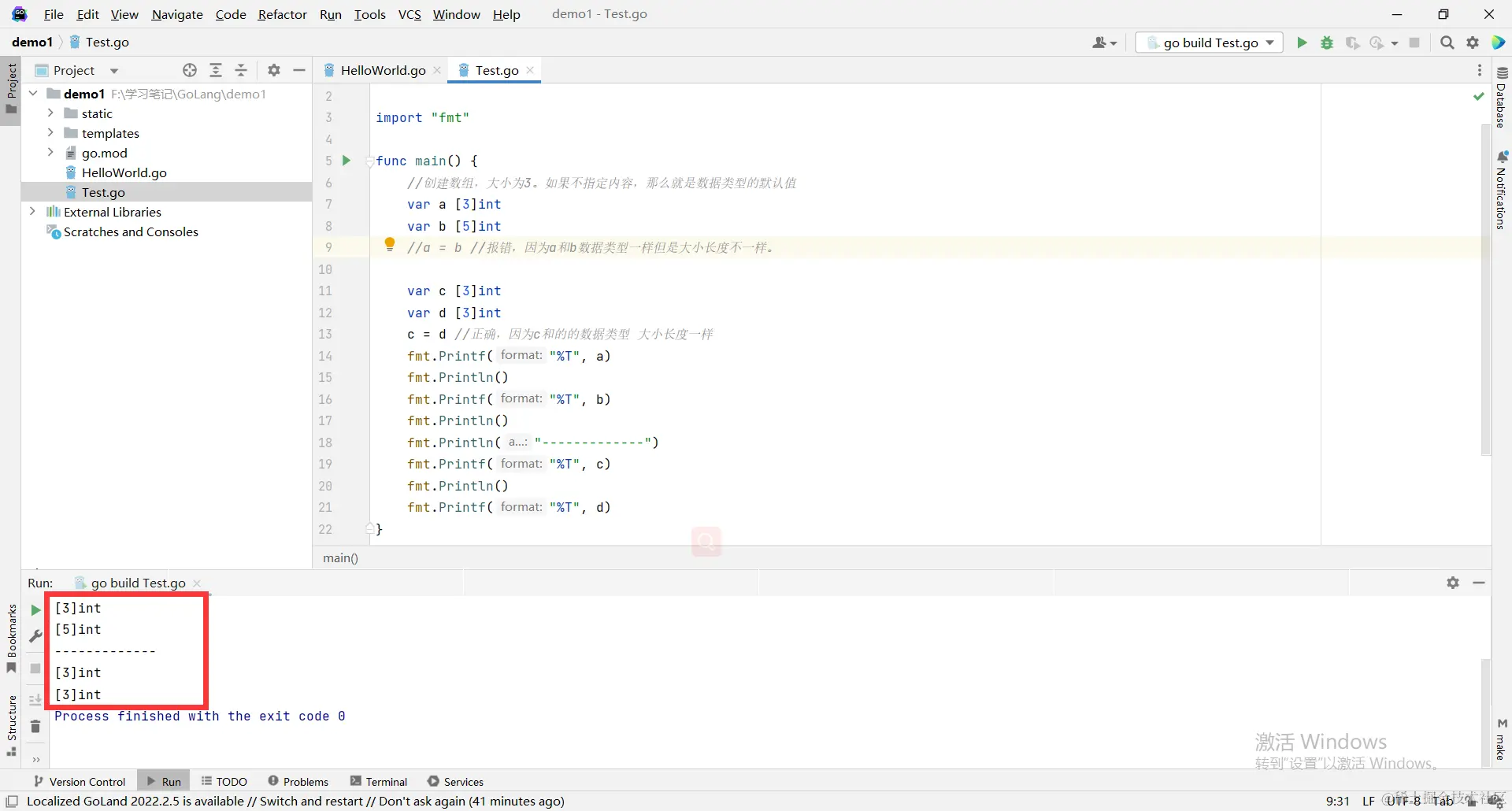The image size is (1512, 811).
Task: Select opened file target icon in Project panel
Action: coord(190,70)
